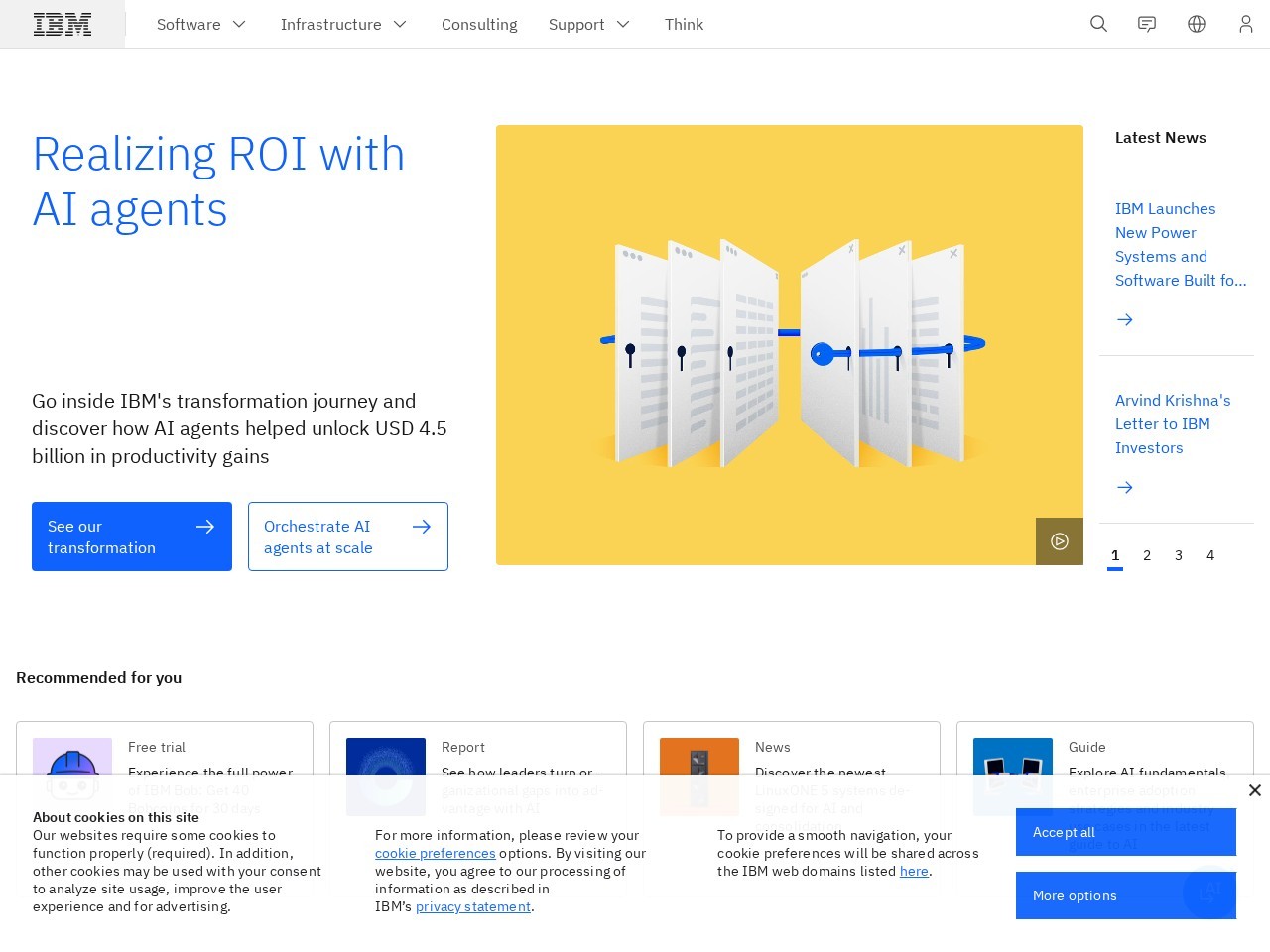Click the yellow hero illustration image
1270x952 pixels.
pyautogui.click(x=790, y=345)
